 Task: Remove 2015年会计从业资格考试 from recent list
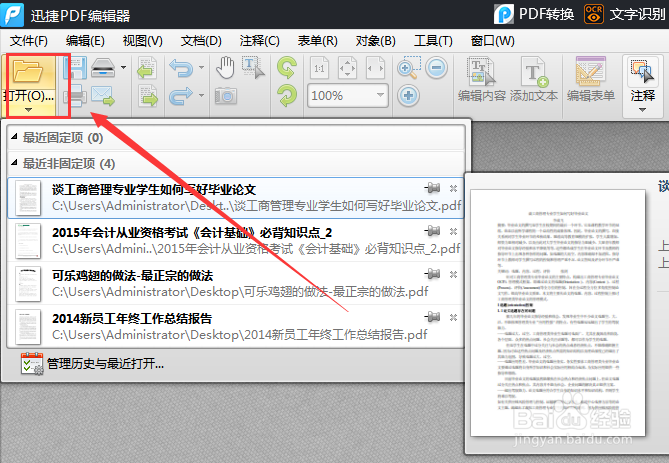point(454,231)
